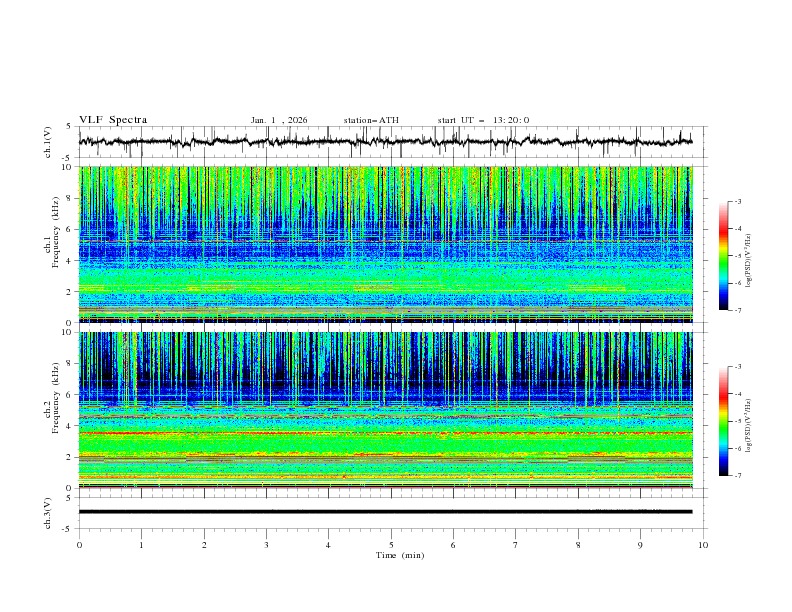Click the "start UT = 13:20:0" header text
792x612 pixels.
483,120
